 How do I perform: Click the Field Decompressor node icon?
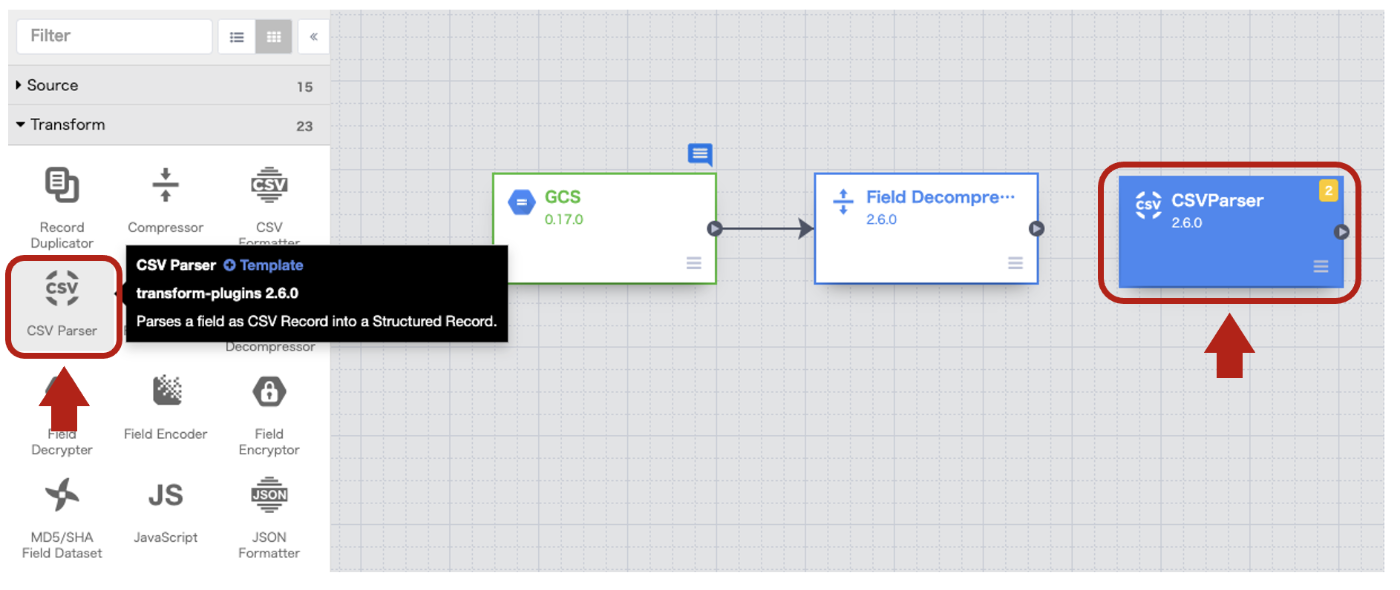[843, 202]
